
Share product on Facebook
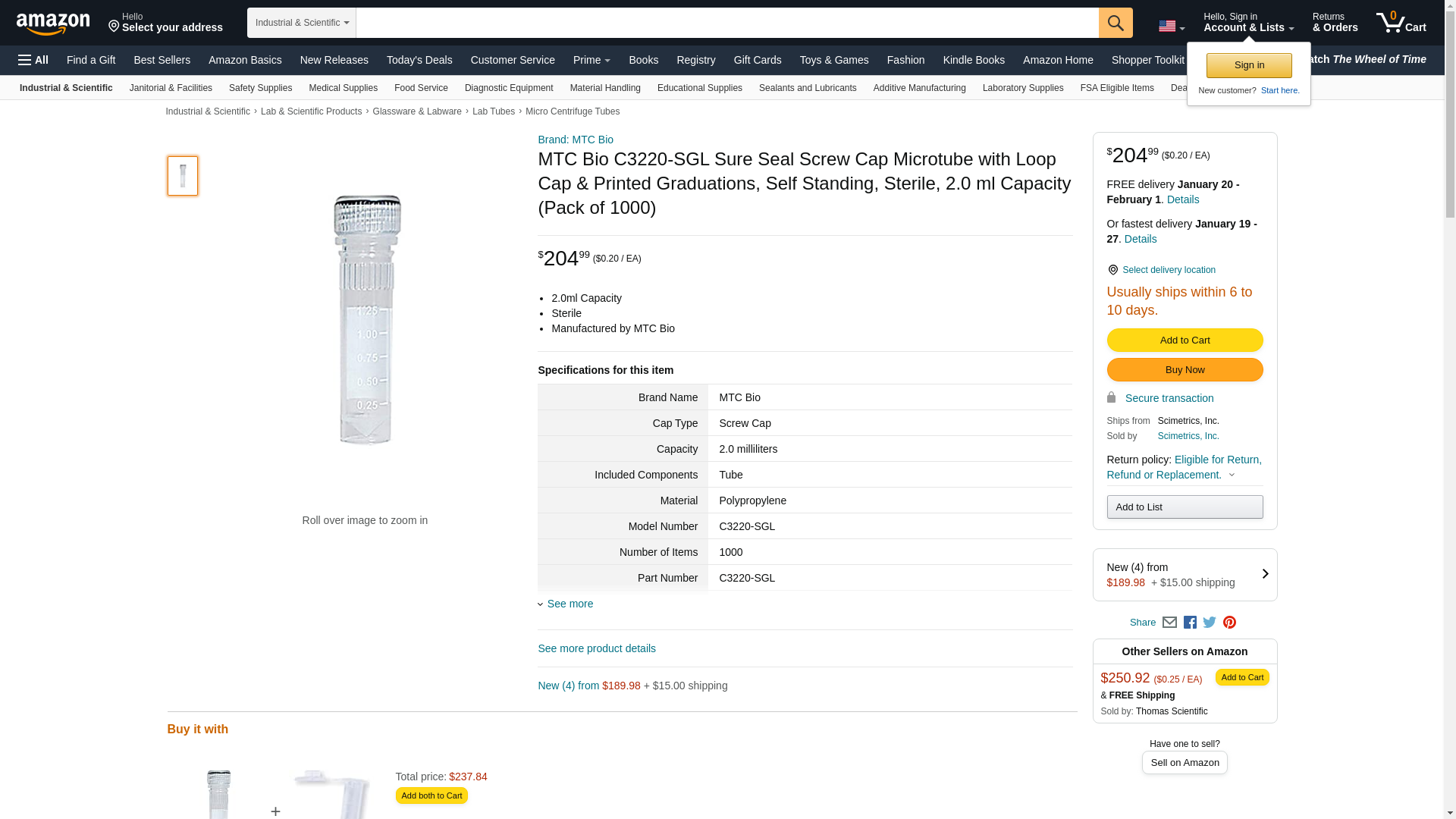click(1190, 623)
